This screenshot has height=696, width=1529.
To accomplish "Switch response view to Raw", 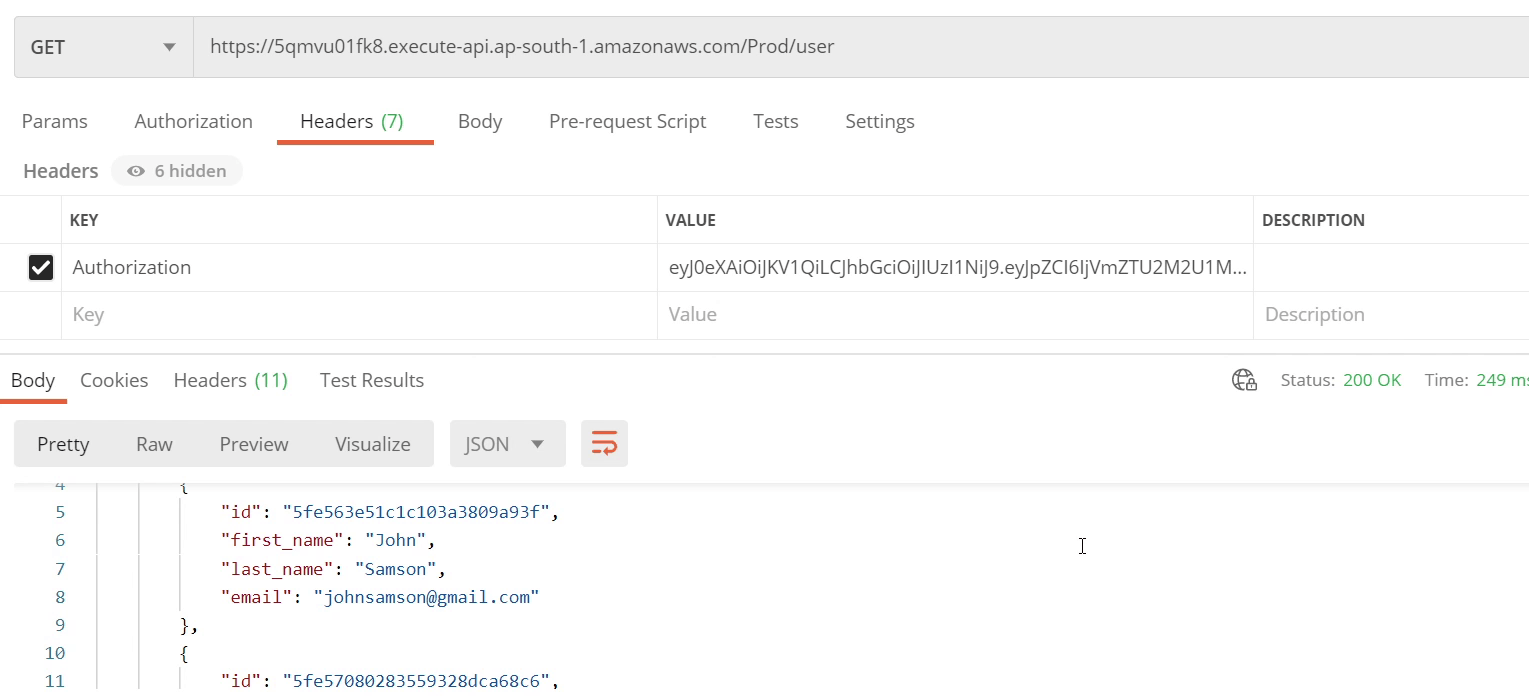I will (154, 444).
